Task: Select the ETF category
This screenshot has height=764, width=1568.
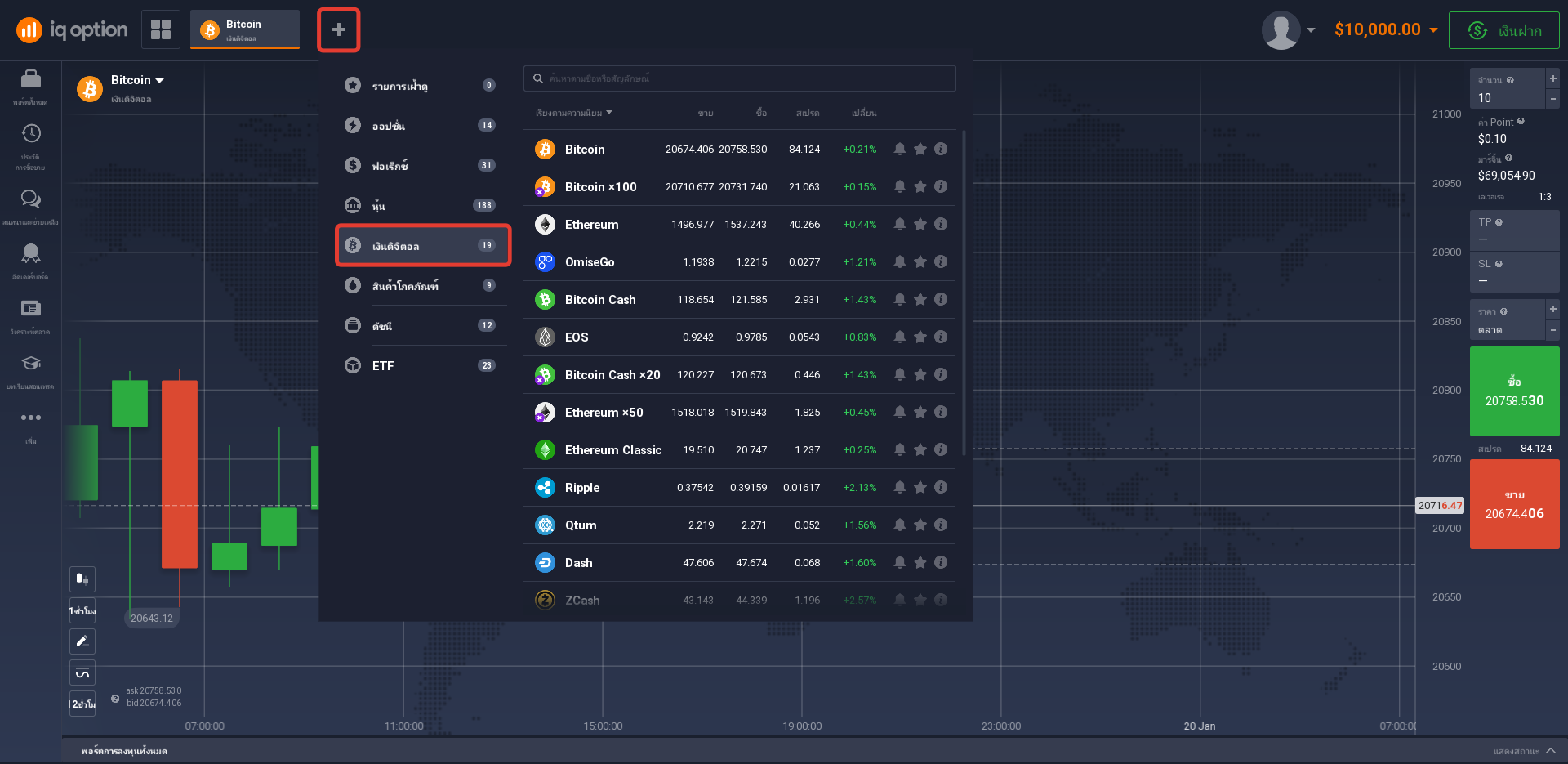Action: click(421, 365)
